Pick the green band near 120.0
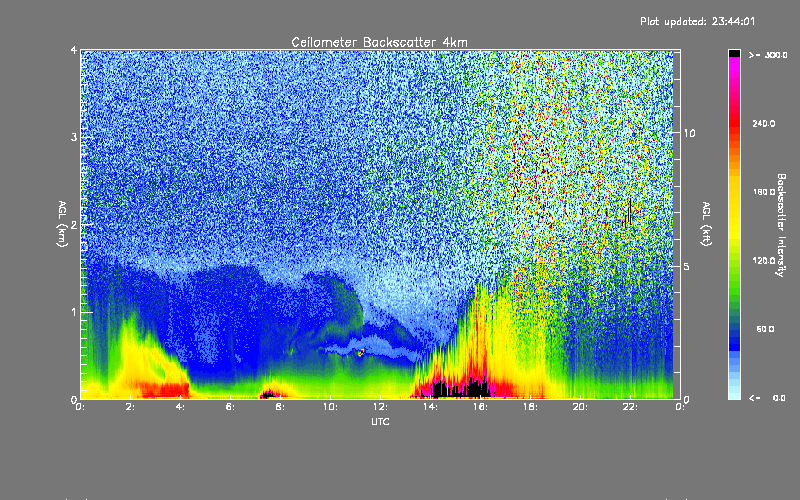The height and width of the screenshot is (500, 800). 734,265
